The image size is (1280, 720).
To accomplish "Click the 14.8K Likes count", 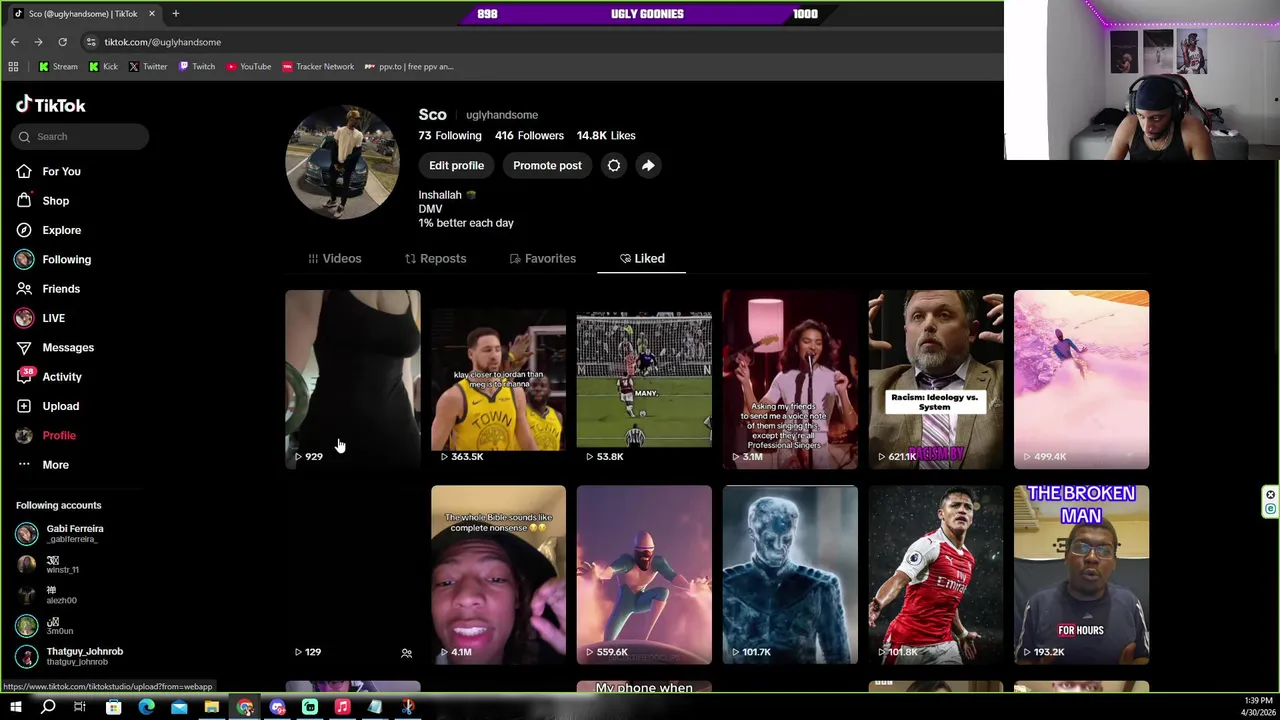I will pos(606,135).
